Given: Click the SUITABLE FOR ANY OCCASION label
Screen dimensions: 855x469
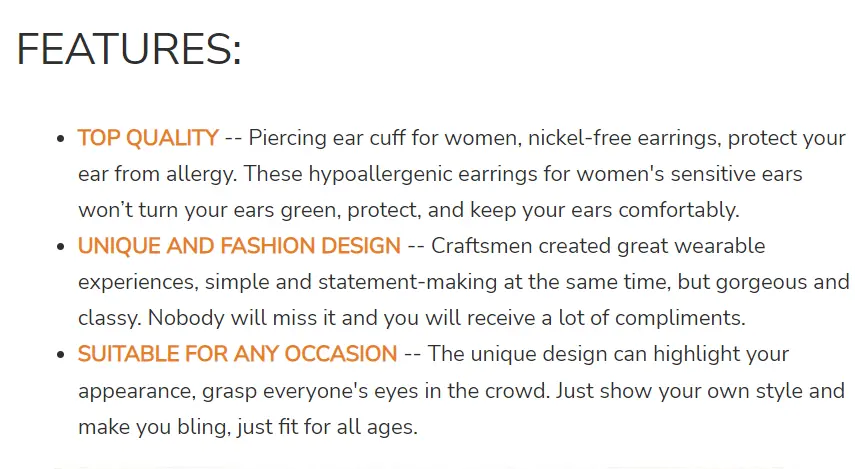Looking at the screenshot, I should pyautogui.click(x=237, y=354).
